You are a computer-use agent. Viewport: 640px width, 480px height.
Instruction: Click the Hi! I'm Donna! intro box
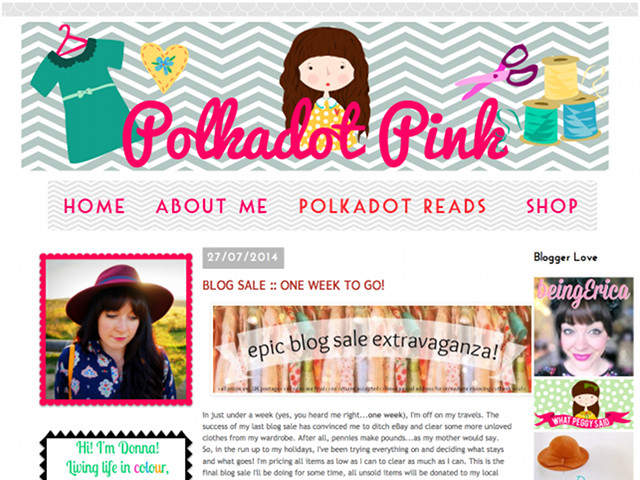(x=116, y=456)
